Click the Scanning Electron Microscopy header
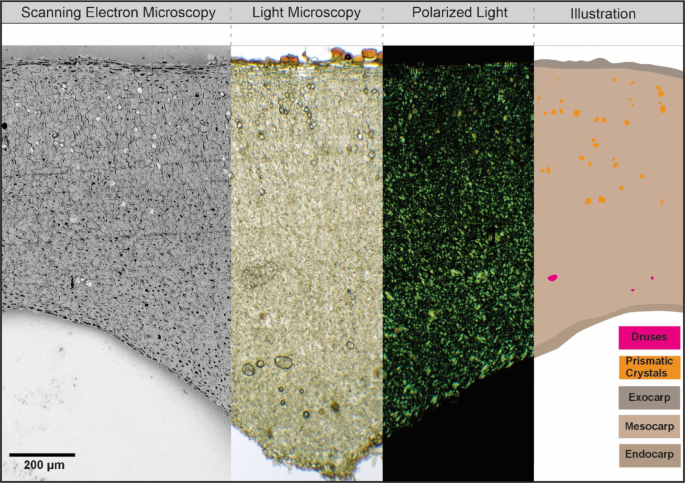This screenshot has height=483, width=685. [118, 13]
